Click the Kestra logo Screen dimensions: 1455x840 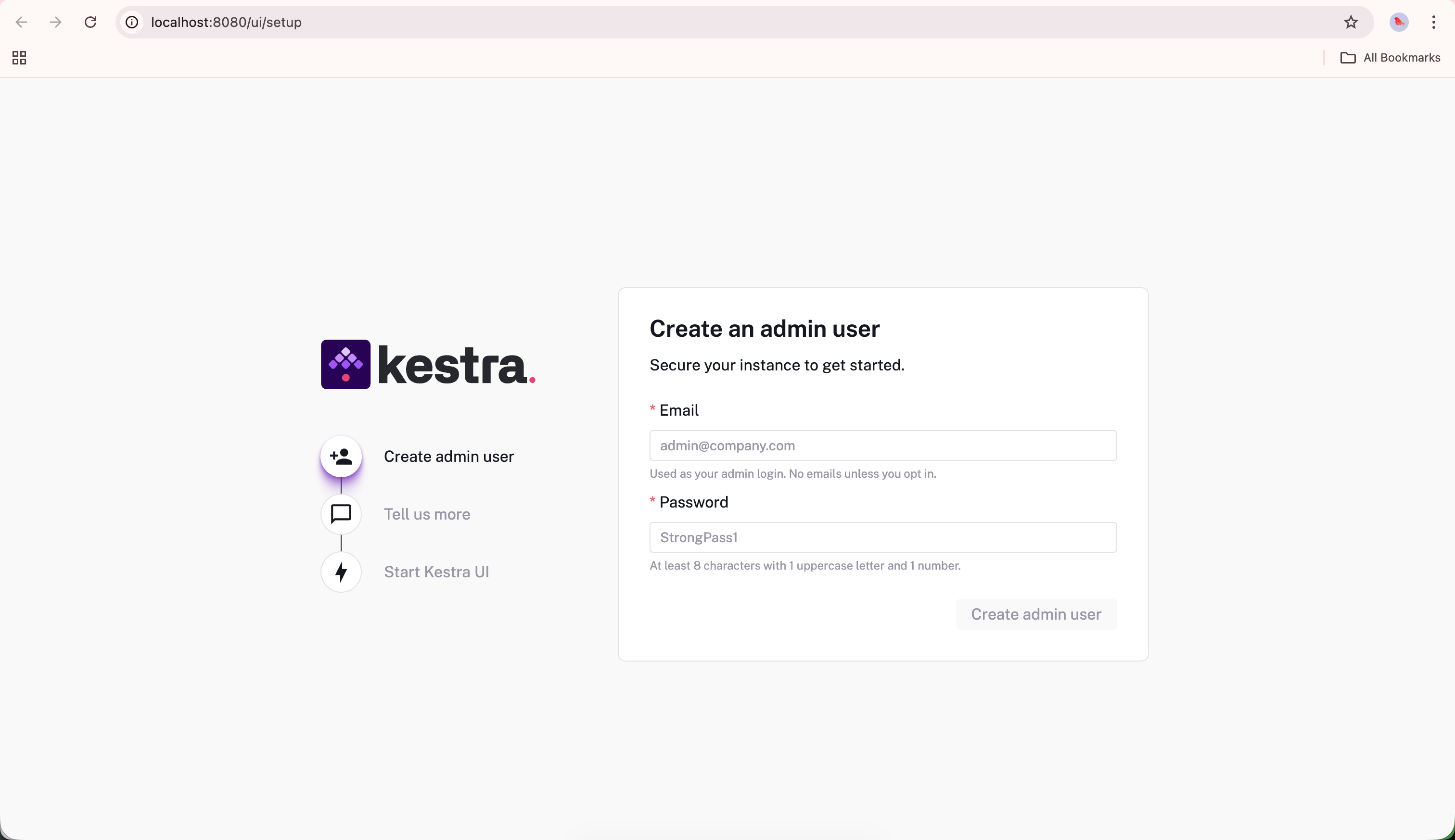(427, 364)
